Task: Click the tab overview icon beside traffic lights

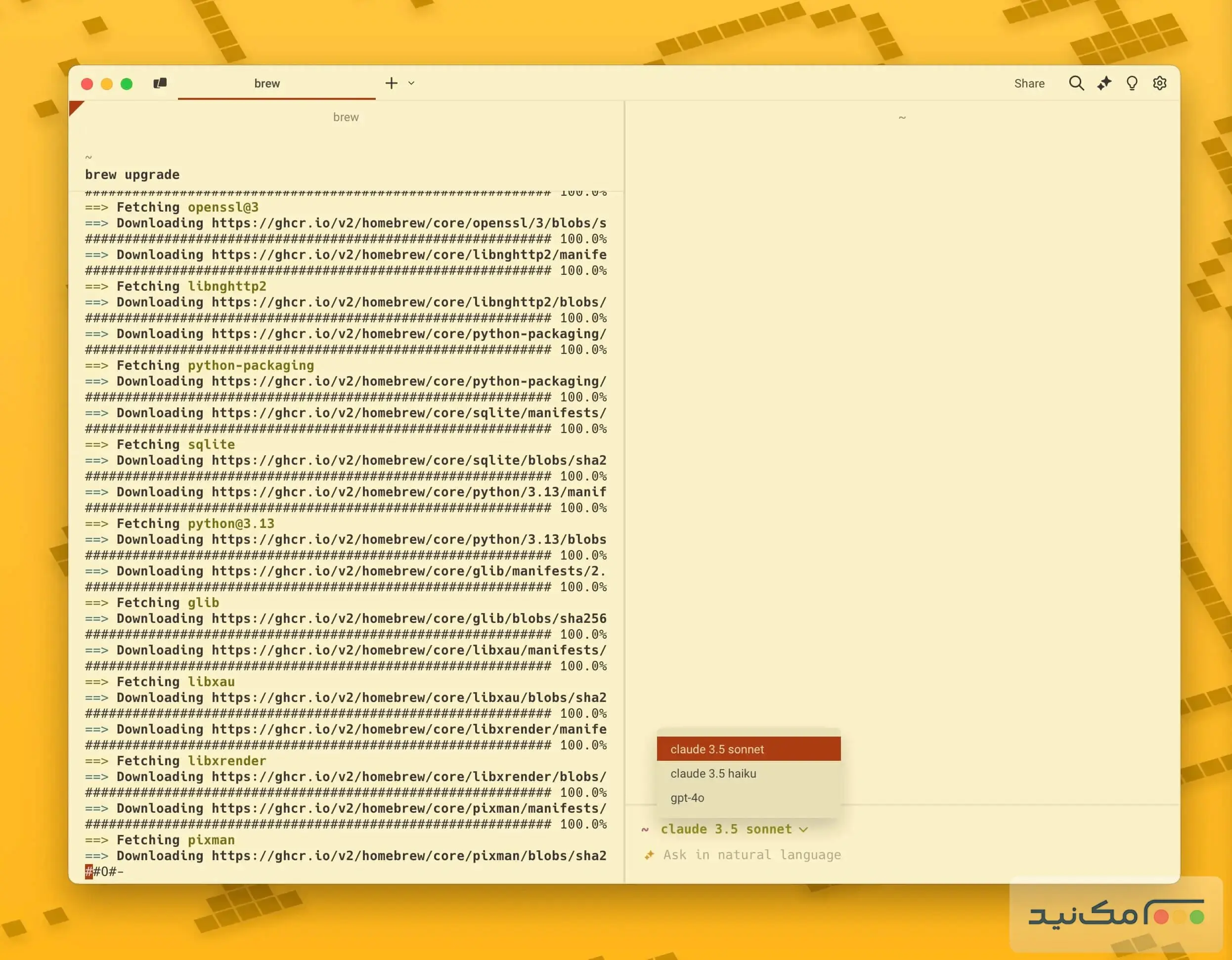Action: click(x=160, y=84)
